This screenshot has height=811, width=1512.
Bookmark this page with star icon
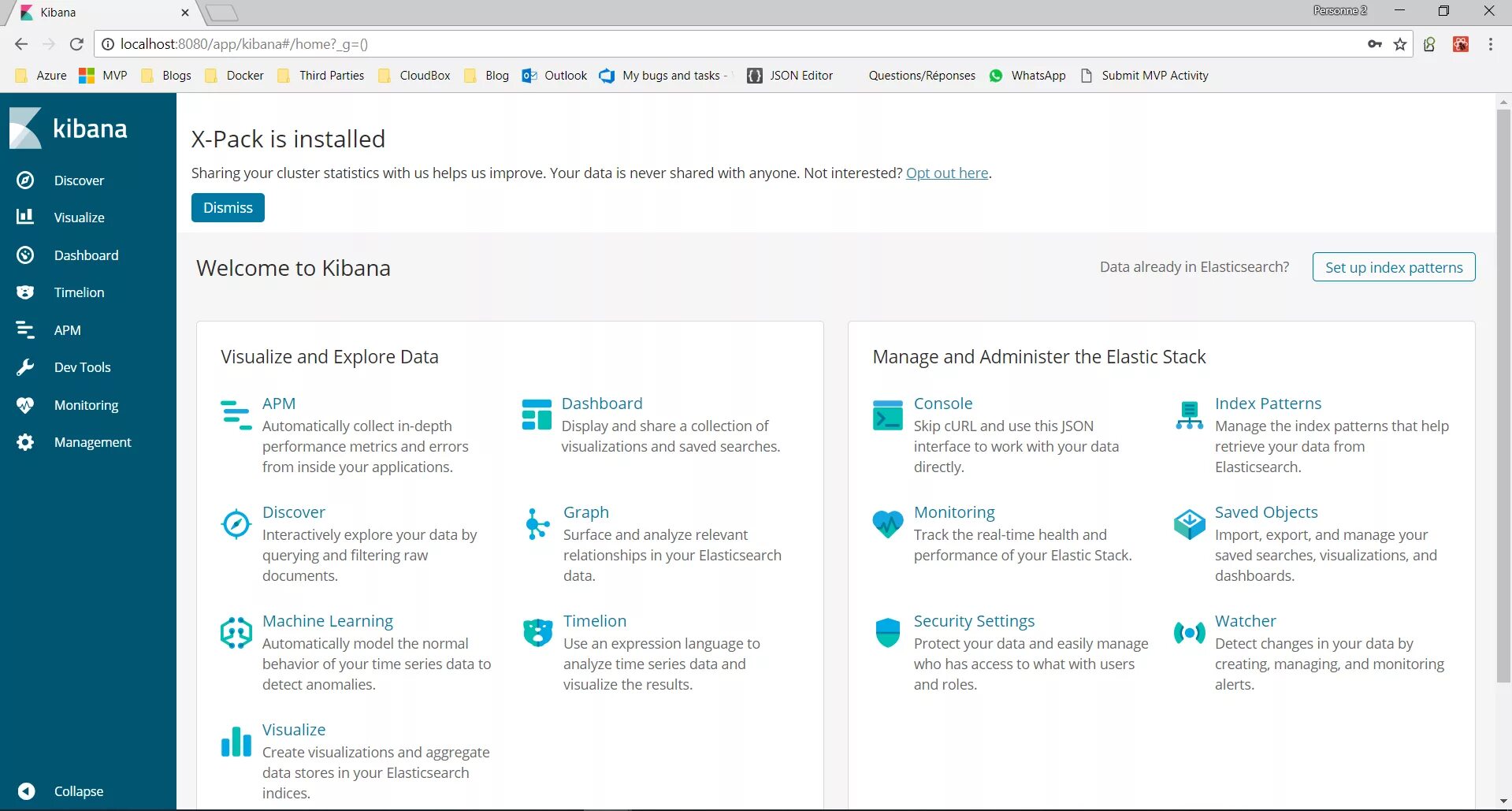(1400, 44)
